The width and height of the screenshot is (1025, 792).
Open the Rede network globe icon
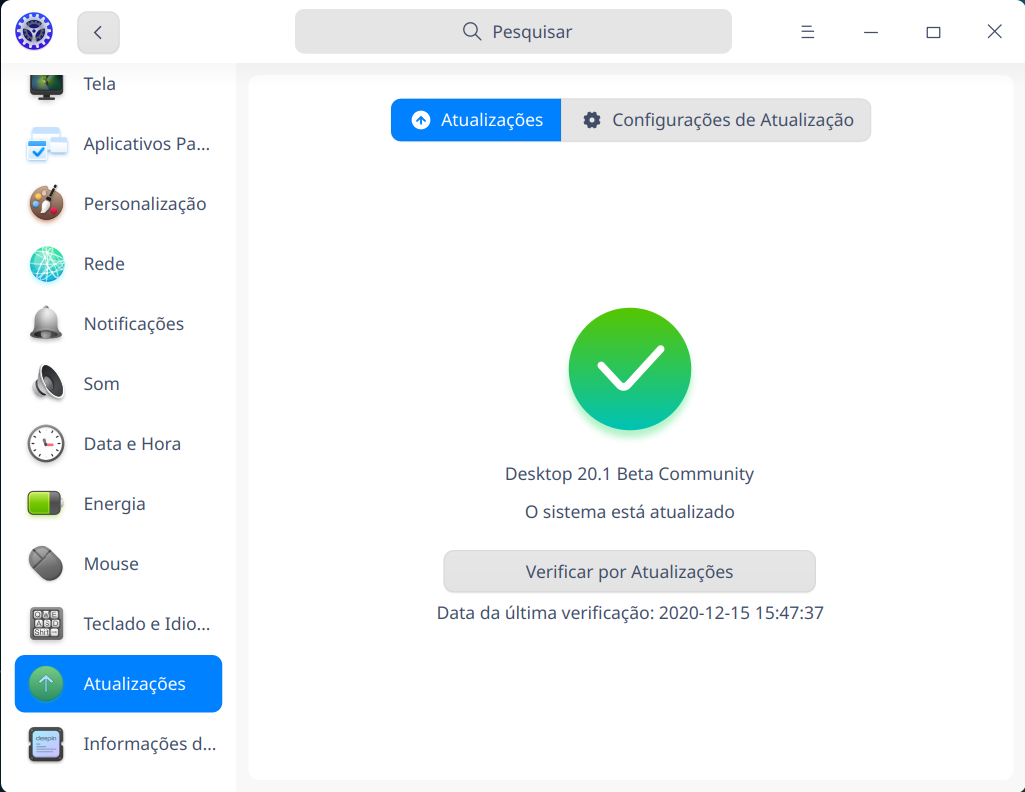[45, 264]
